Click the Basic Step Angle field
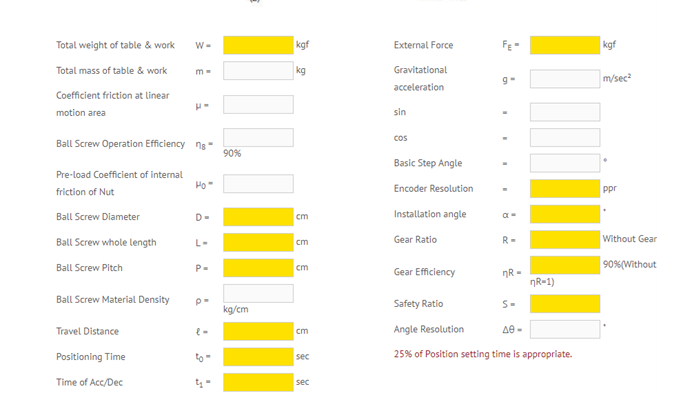Viewport: 682px width, 398px height. click(x=565, y=163)
